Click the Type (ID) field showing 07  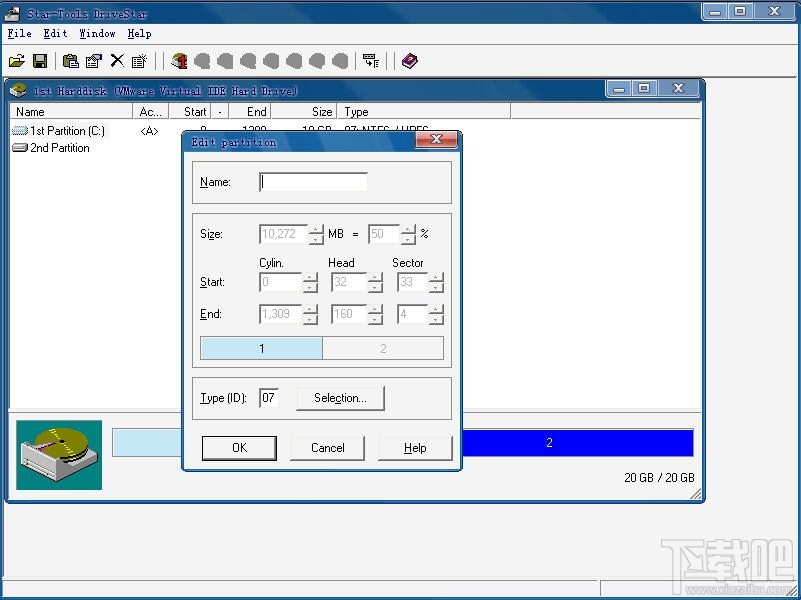(269, 398)
